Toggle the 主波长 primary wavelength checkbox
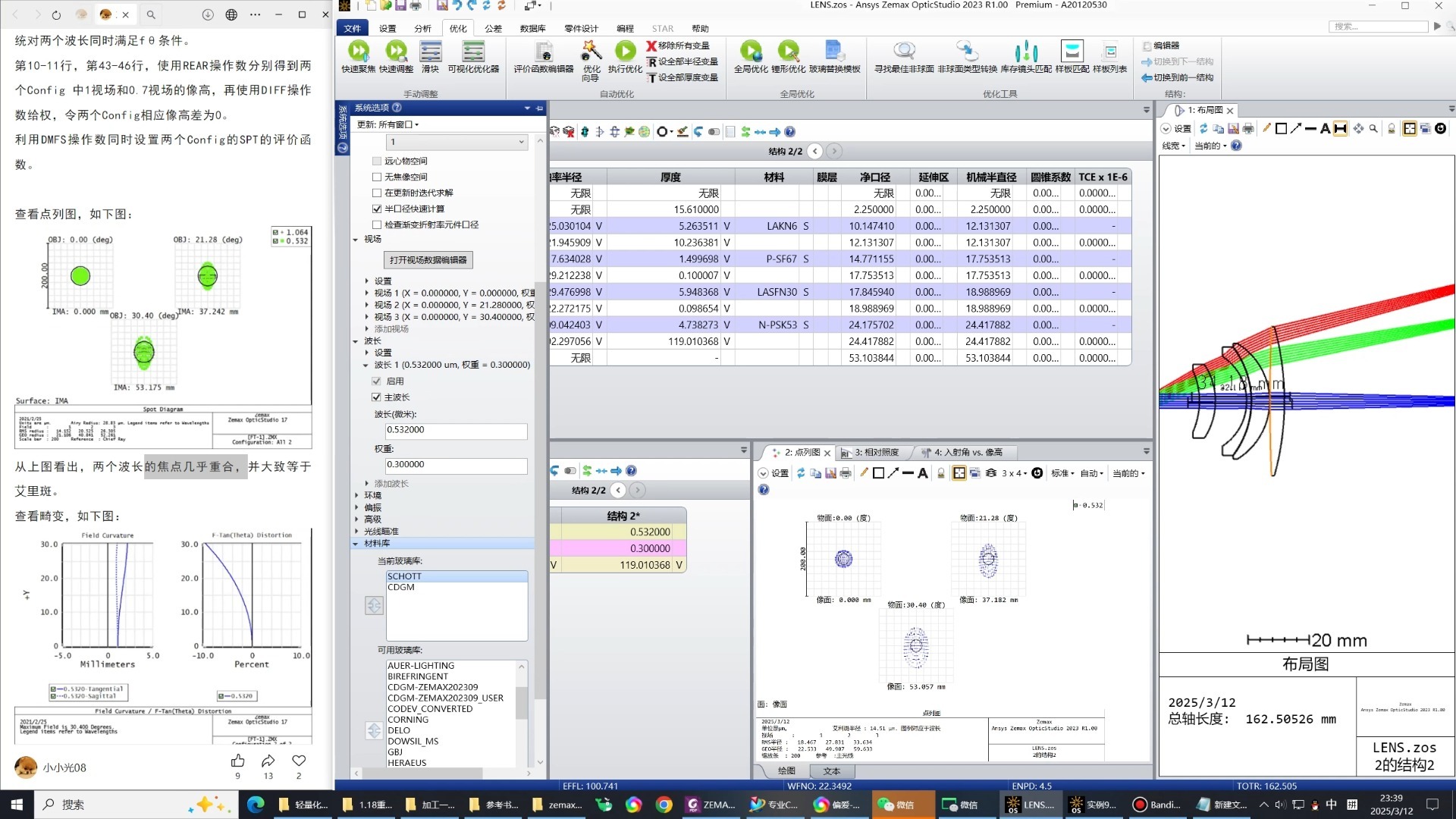Image resolution: width=1456 pixels, height=819 pixels. pos(377,397)
